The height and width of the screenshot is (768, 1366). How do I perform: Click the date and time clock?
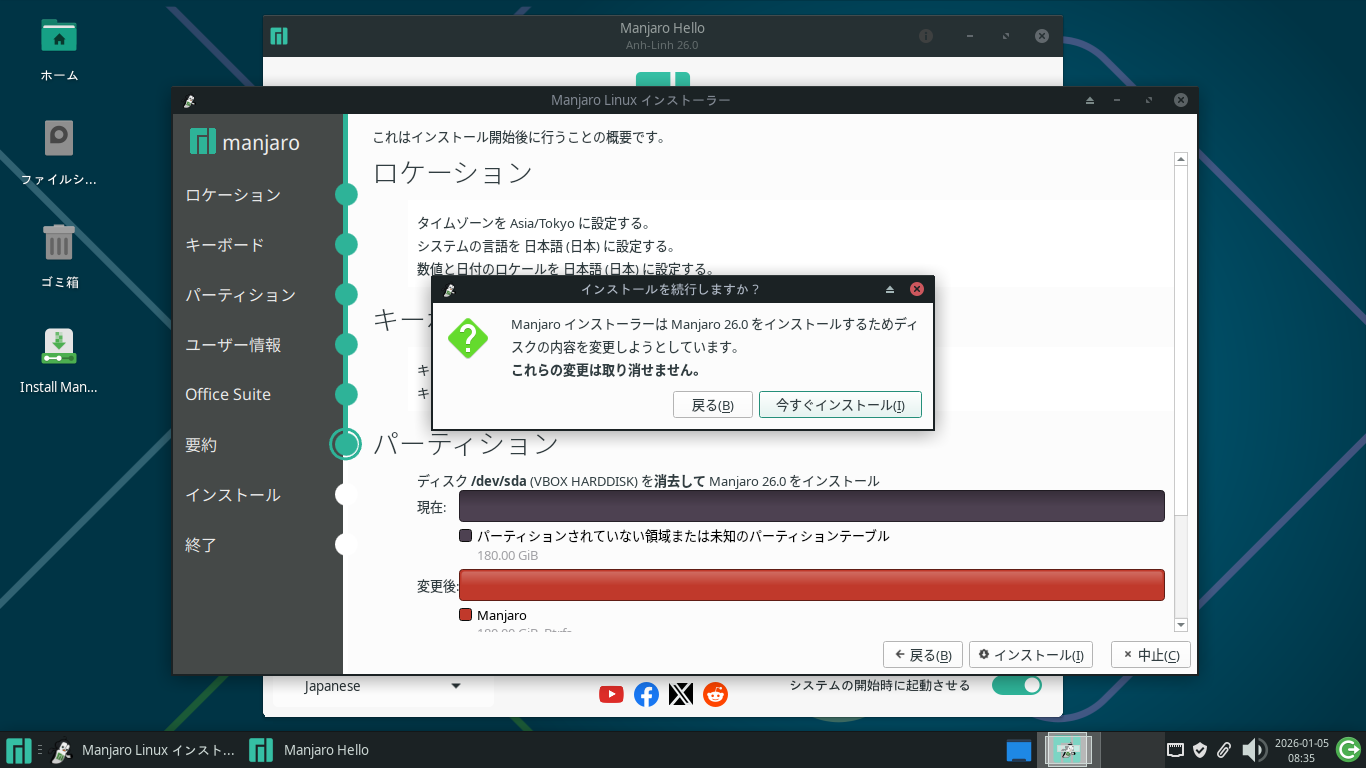click(x=1301, y=750)
